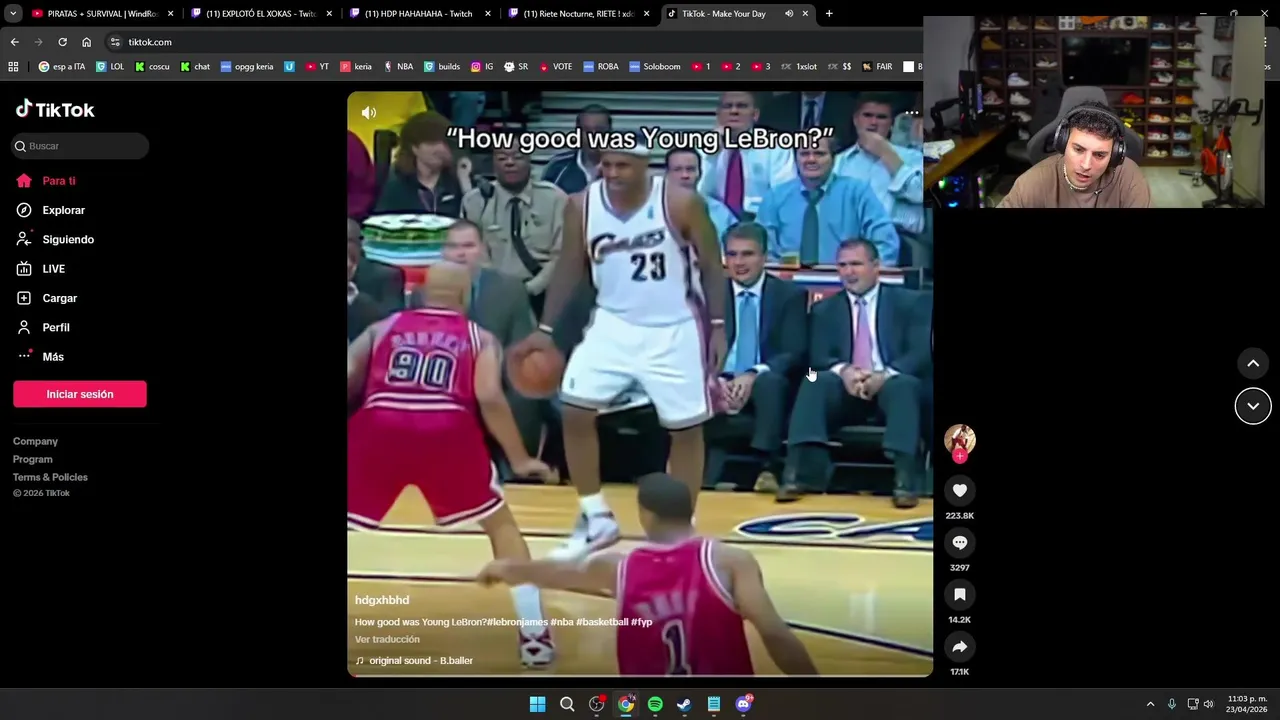1280x720 pixels.
Task: Open the IG bookmark
Action: pos(482,67)
